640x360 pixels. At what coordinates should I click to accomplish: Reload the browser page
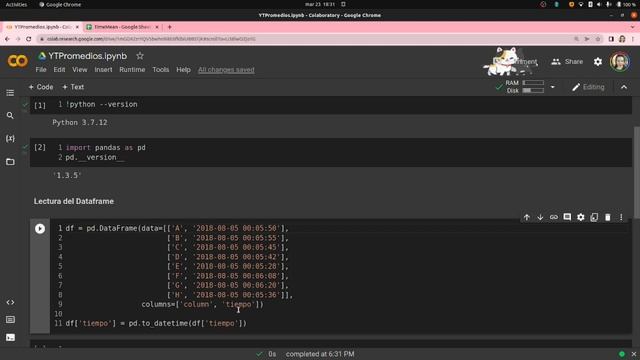[x=29, y=39]
